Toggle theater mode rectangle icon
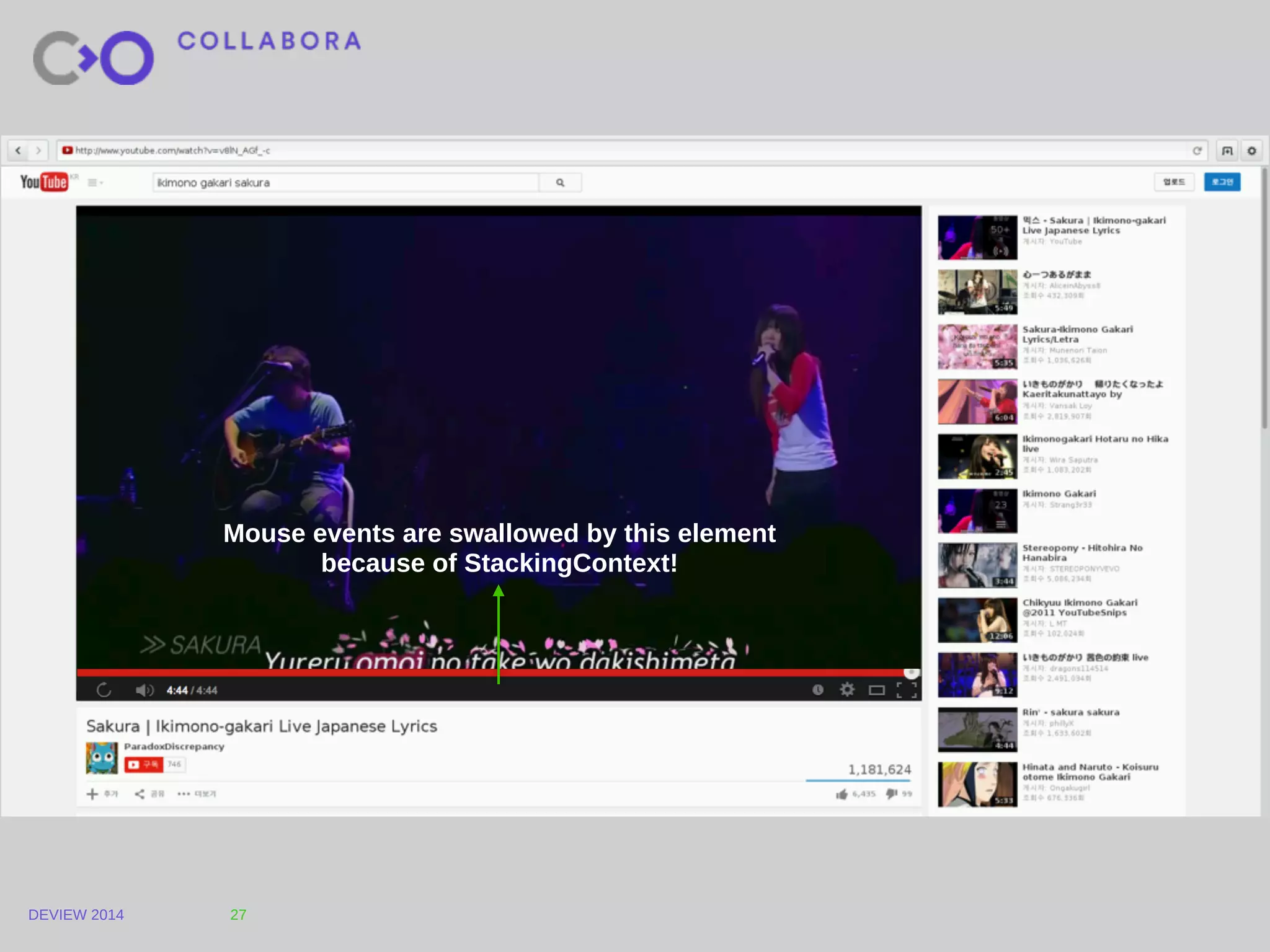This screenshot has height=952, width=1270. (876, 690)
